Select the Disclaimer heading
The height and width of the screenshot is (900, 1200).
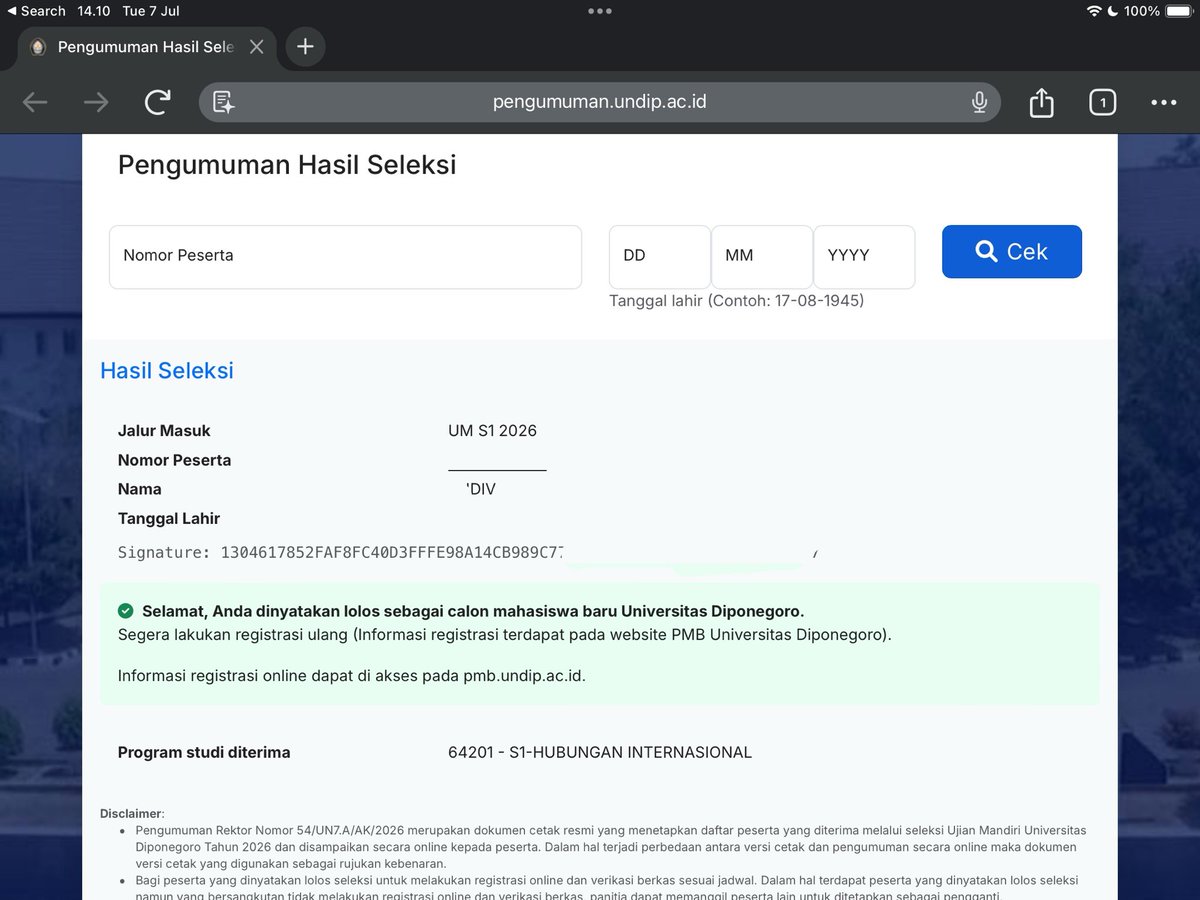point(132,813)
